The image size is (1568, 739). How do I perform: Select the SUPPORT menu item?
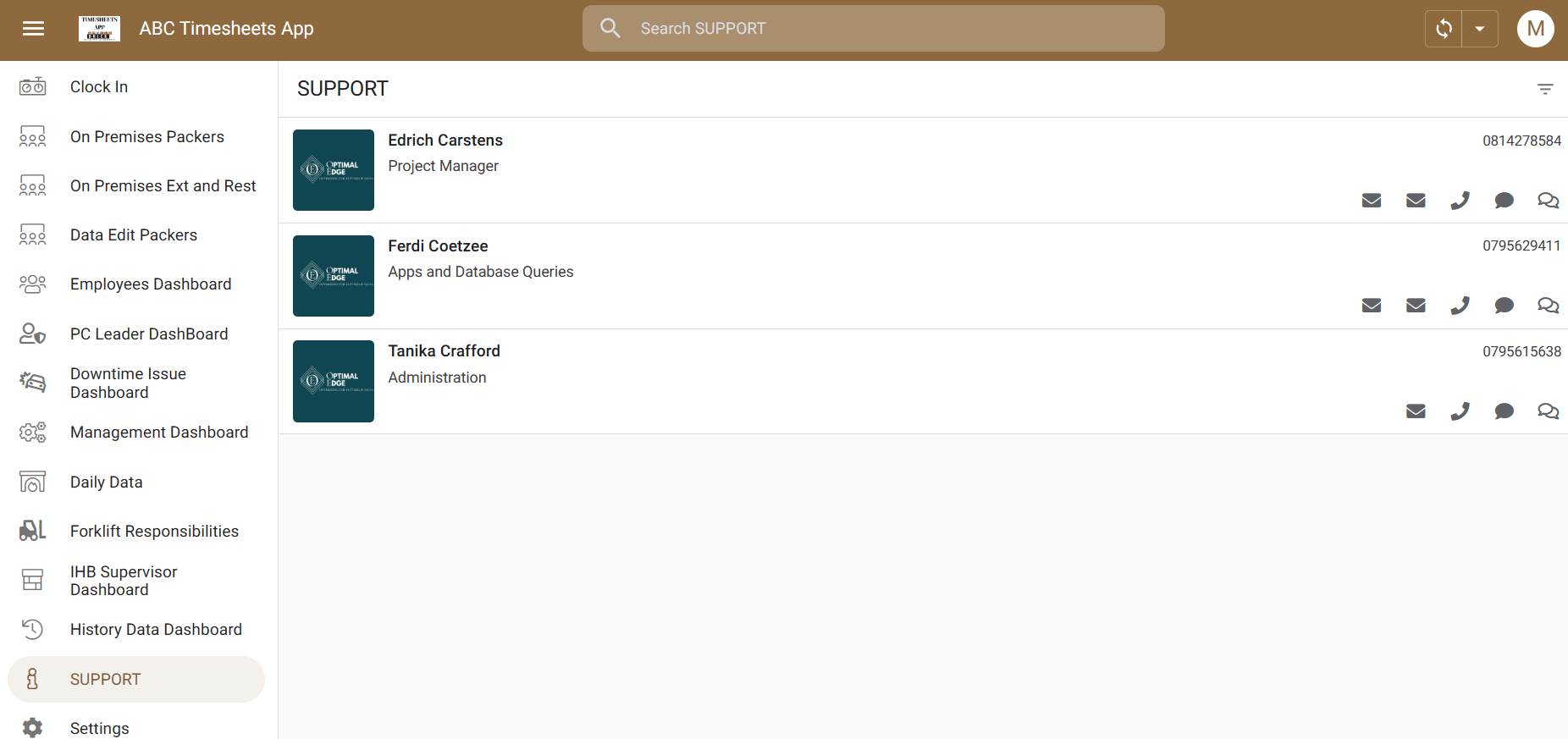point(136,679)
